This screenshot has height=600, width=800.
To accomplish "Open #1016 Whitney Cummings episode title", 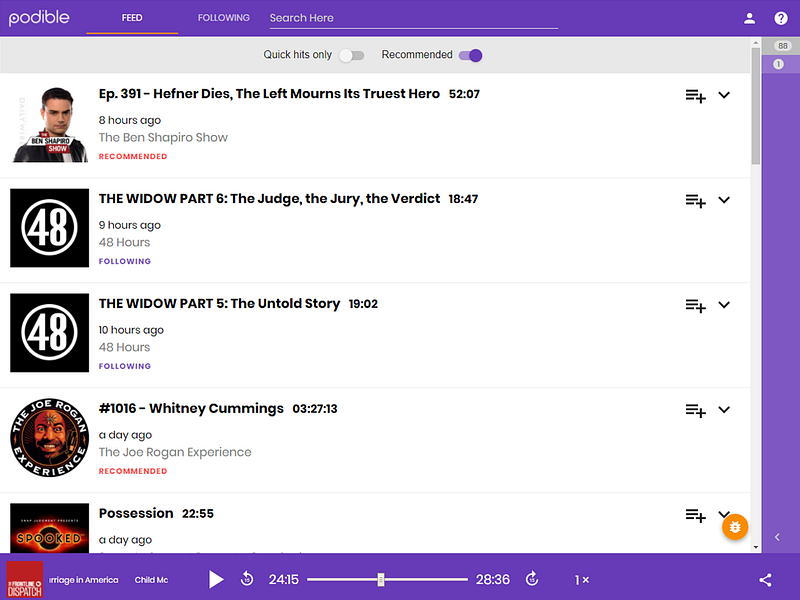I will 191,409.
